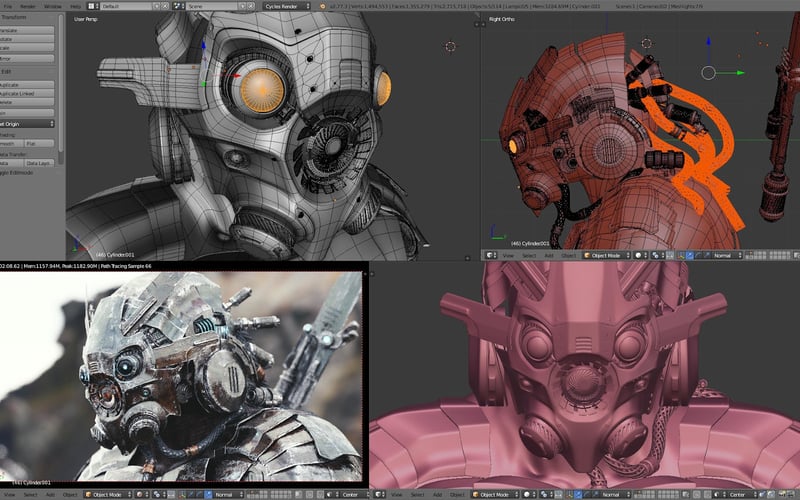Viewport: 800px width, 500px height.
Task: Click the Default screen layout name field
Action: tap(126, 6)
